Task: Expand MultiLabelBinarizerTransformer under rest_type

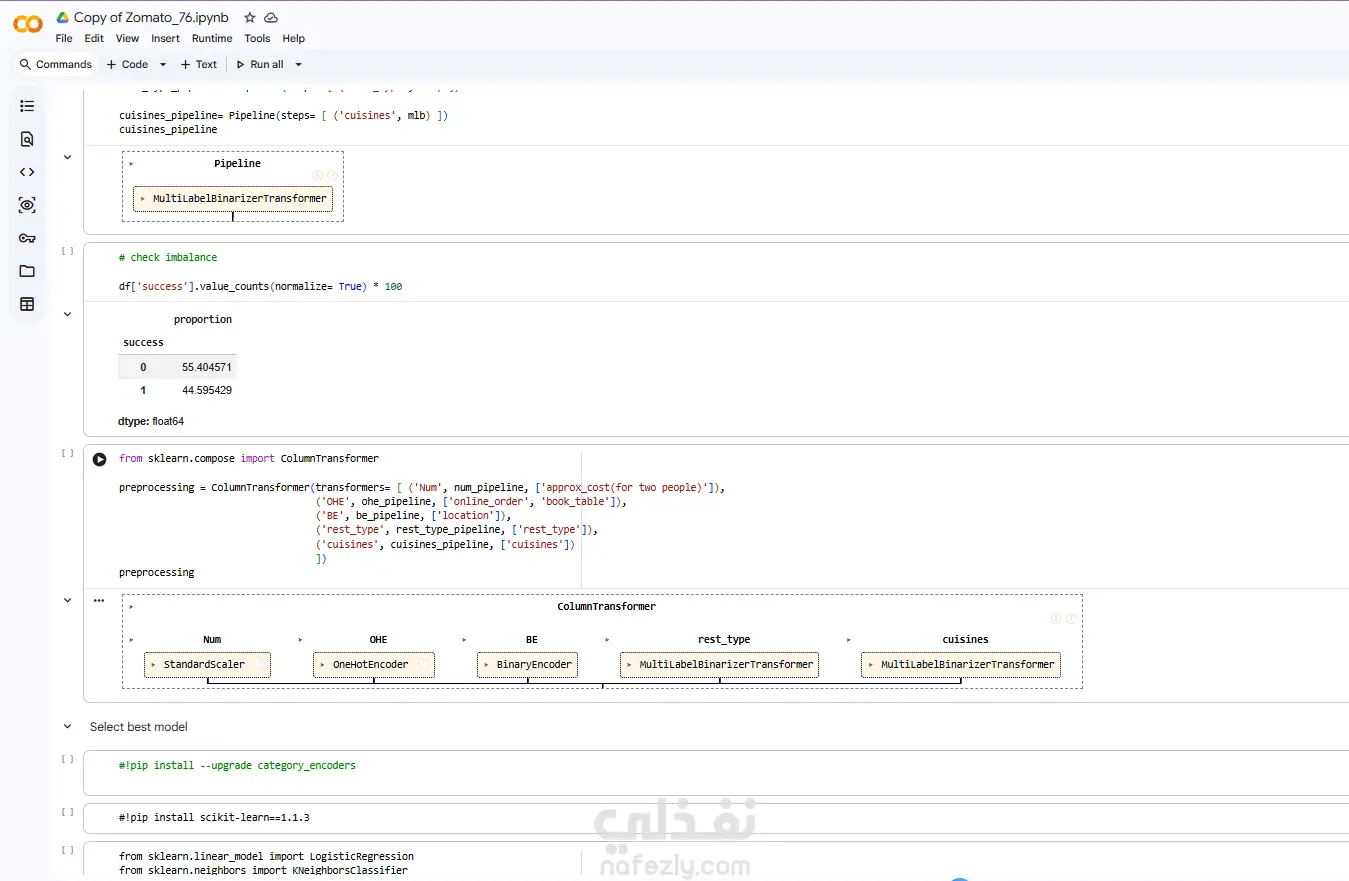Action: (x=720, y=664)
